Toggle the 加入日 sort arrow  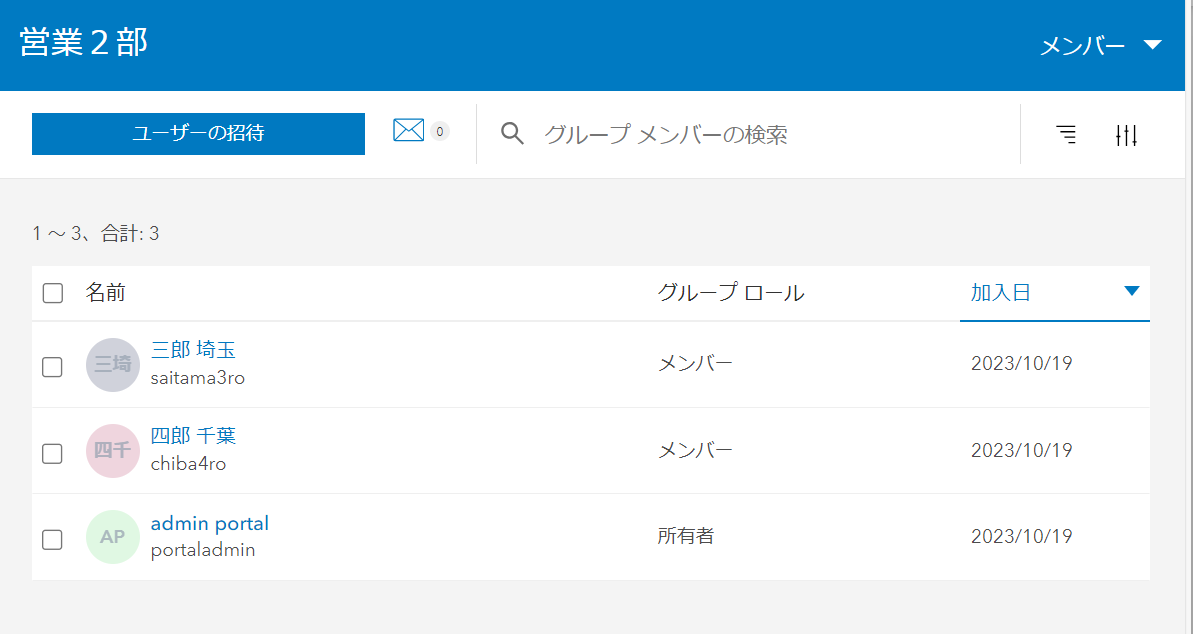[x=1131, y=291]
